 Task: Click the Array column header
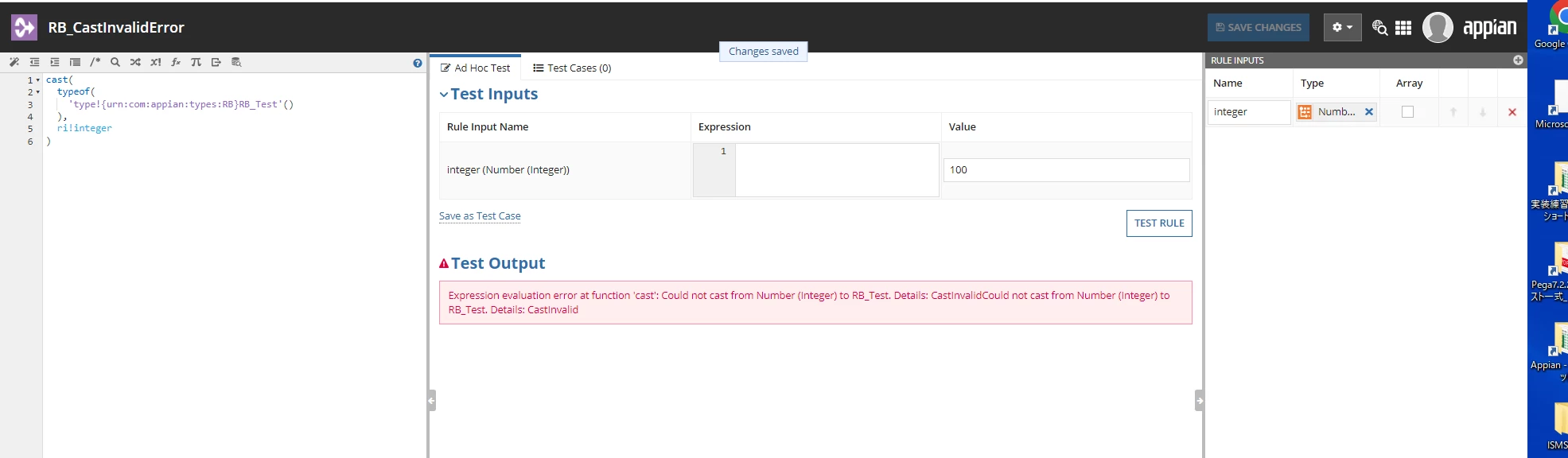click(x=1409, y=83)
